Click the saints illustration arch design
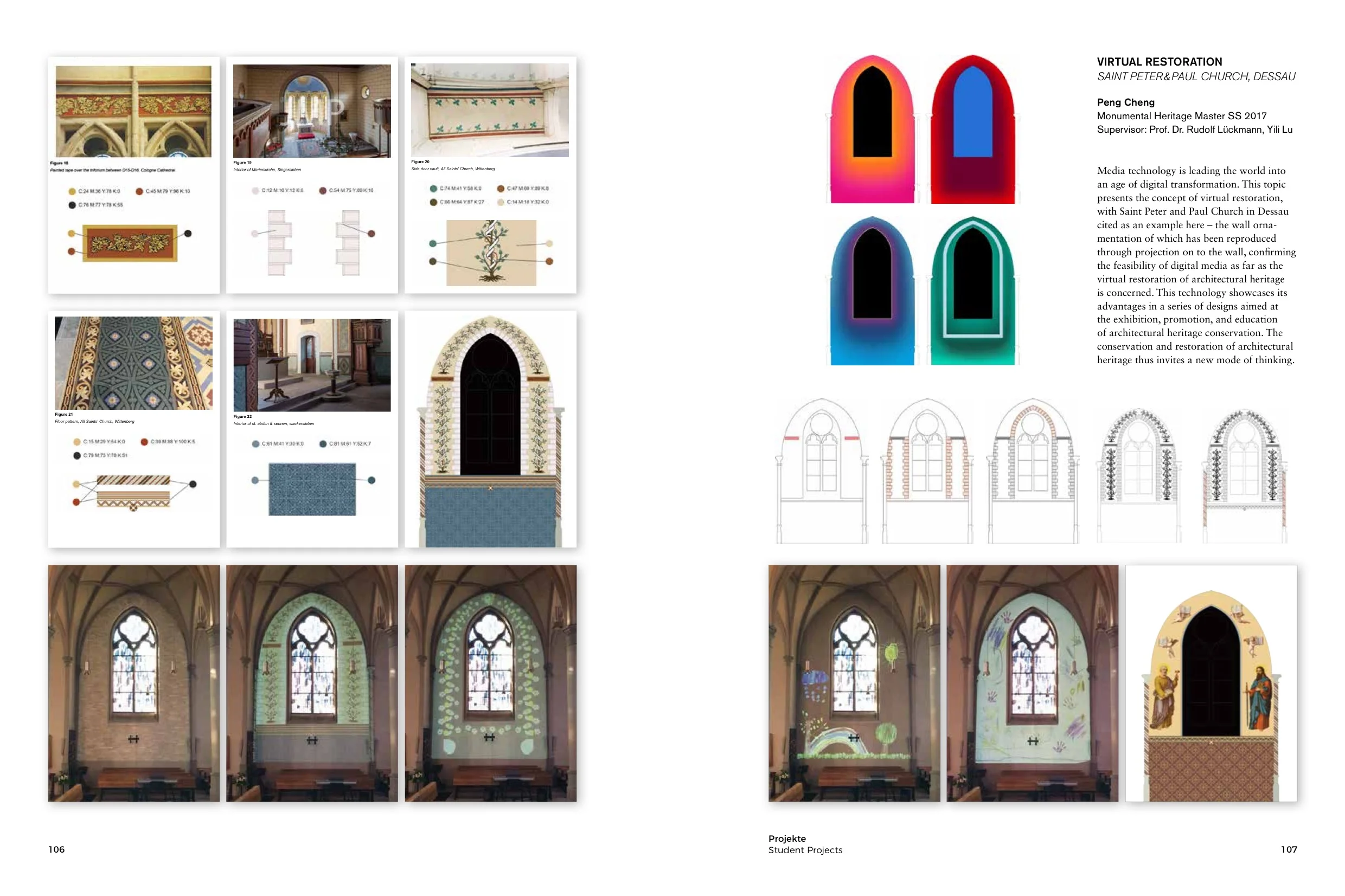This screenshot has width=1345, height=896. [x=1210, y=683]
